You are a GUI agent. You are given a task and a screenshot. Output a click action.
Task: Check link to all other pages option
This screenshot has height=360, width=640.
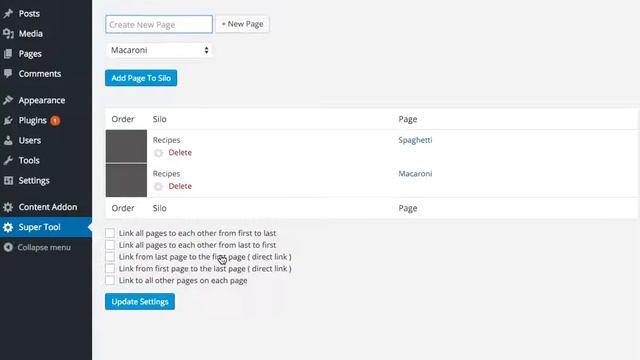point(110,280)
